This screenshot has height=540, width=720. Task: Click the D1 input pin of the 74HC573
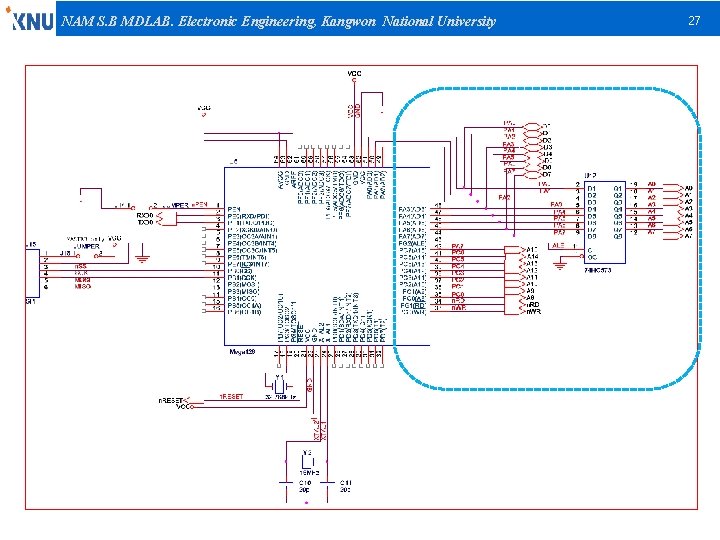point(591,188)
